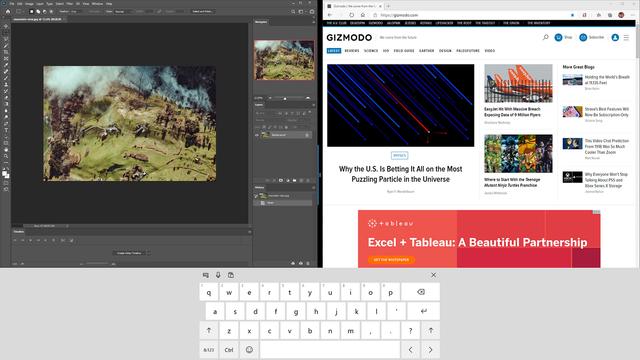Open the Filter menu in Photoshop
The image size is (640, 360).
70,4
